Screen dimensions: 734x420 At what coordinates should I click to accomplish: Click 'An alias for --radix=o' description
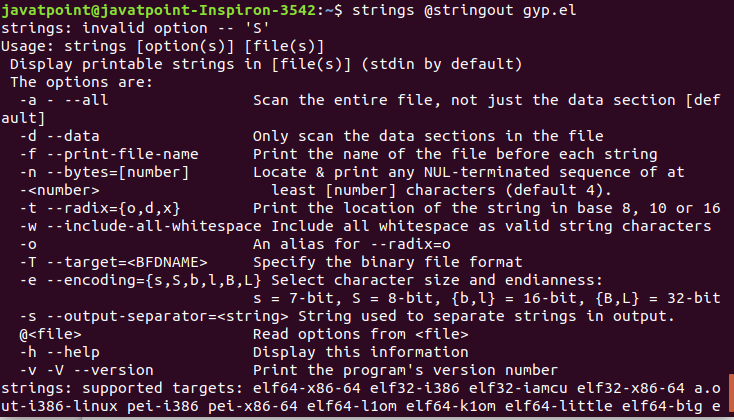(352, 244)
